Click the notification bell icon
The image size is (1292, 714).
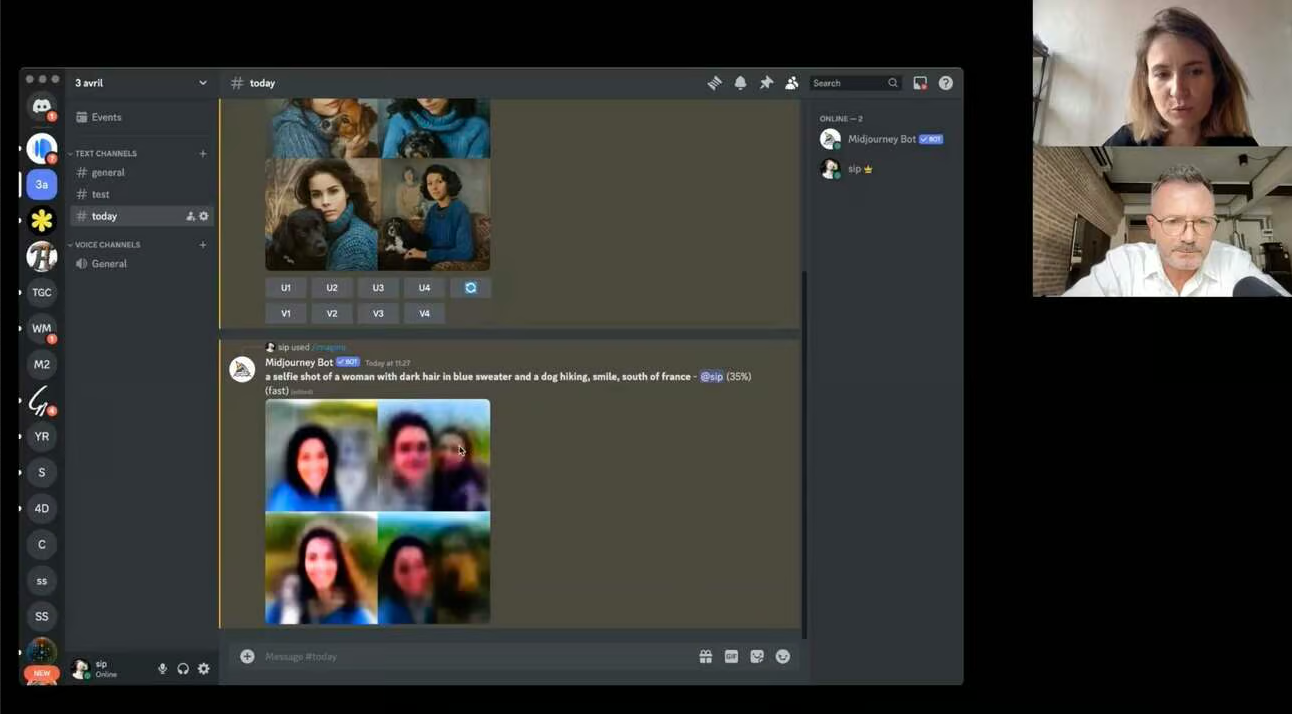(740, 83)
